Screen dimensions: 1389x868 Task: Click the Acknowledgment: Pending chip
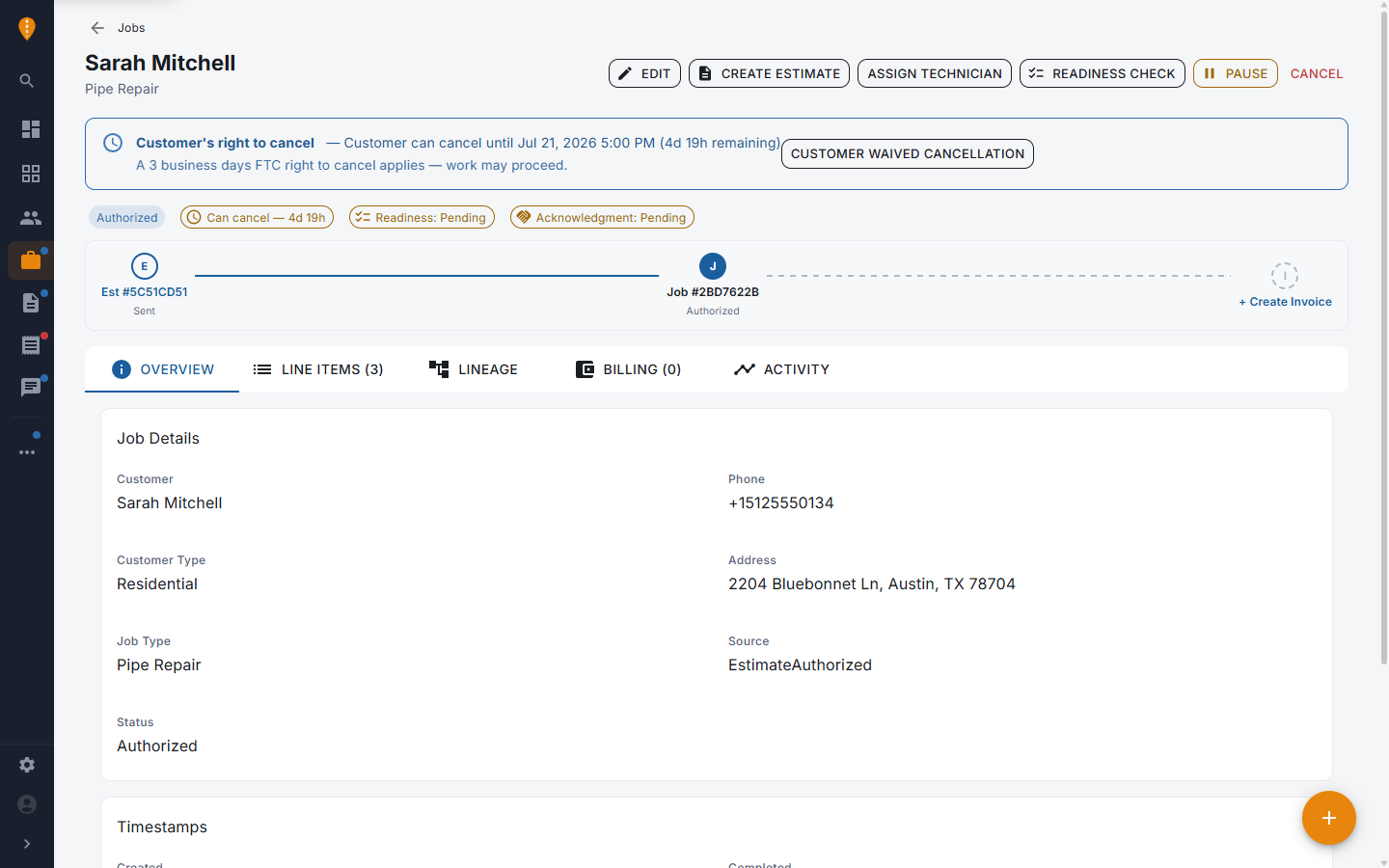(602, 217)
